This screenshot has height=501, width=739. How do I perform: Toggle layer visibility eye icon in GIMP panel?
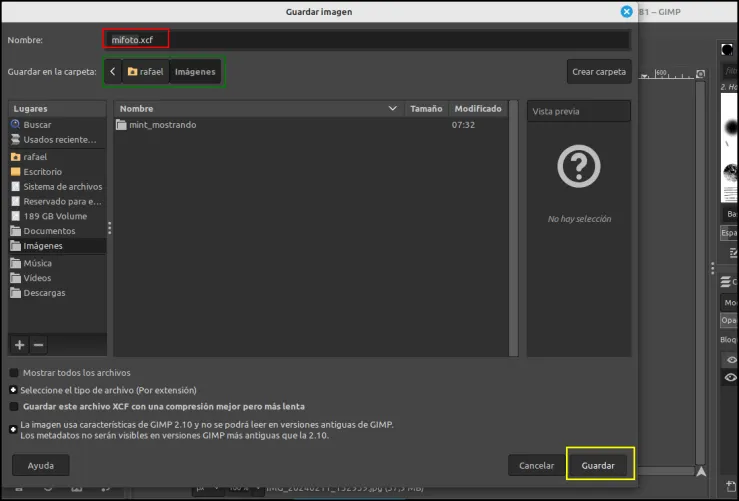pos(731,378)
